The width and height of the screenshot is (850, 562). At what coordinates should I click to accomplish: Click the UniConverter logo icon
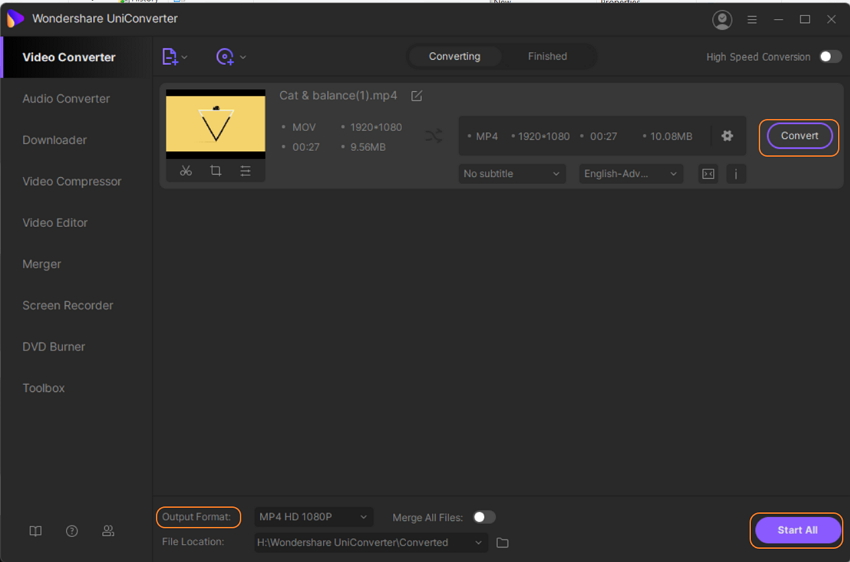click(15, 18)
